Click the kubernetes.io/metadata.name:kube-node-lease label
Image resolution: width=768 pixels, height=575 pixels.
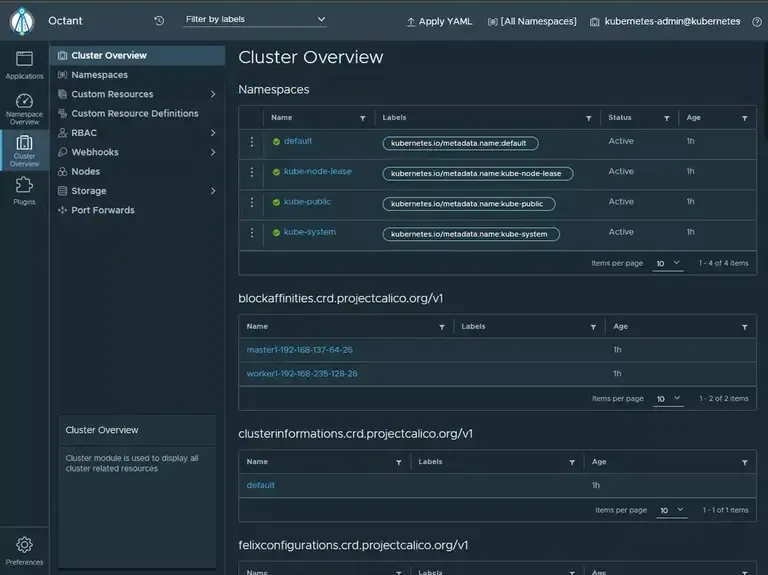tap(478, 174)
